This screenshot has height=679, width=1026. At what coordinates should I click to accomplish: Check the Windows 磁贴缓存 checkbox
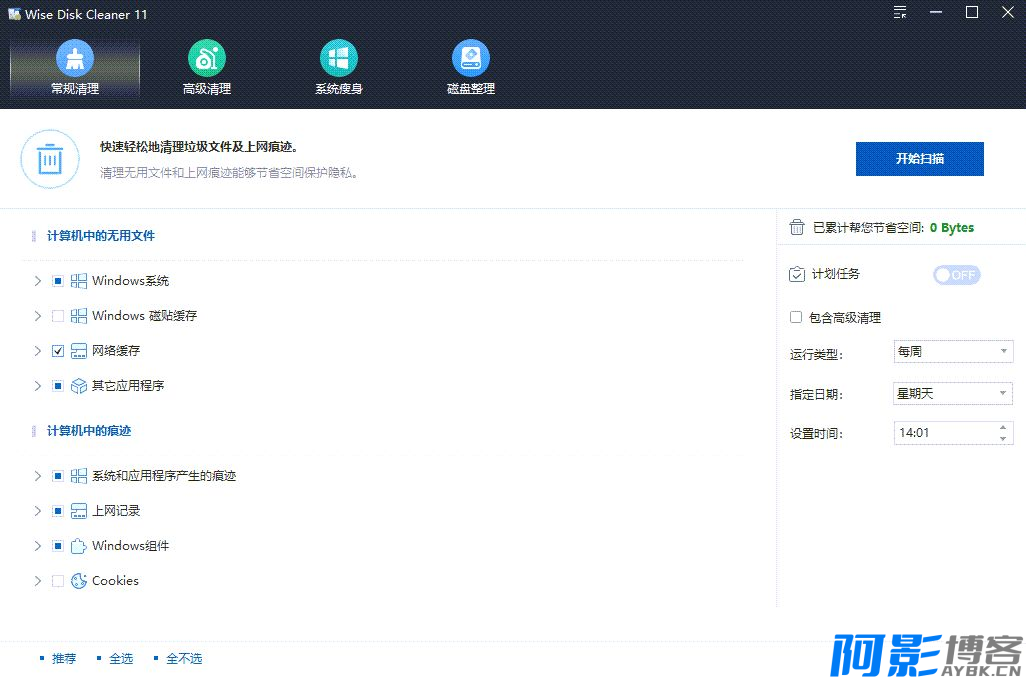coord(58,316)
